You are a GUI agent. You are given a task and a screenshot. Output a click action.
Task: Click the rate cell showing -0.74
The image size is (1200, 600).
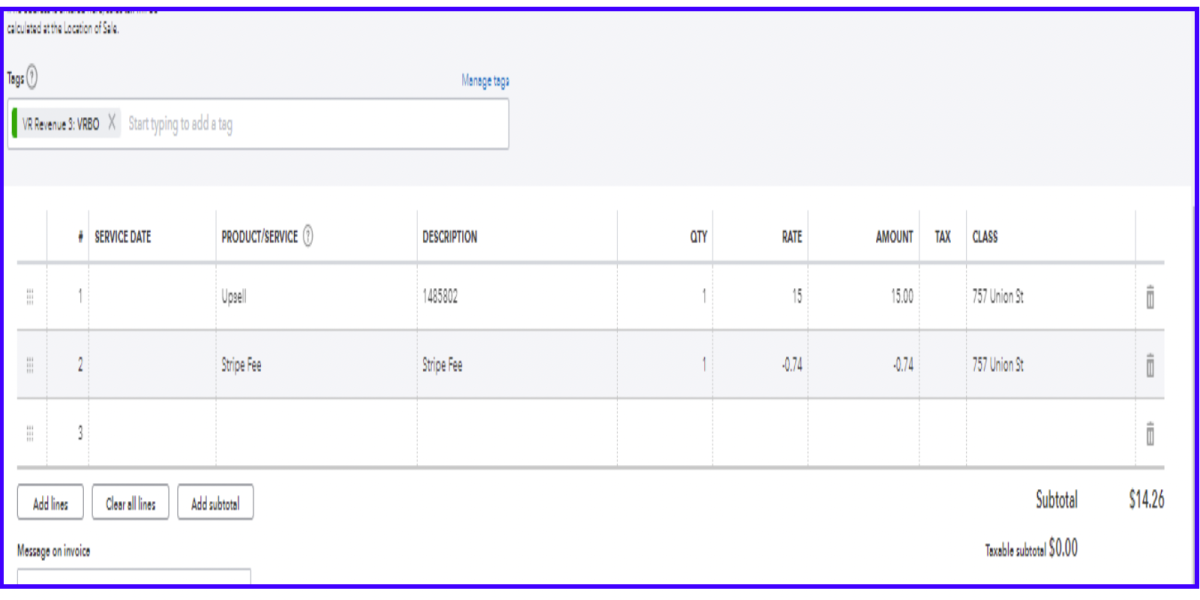coord(760,366)
